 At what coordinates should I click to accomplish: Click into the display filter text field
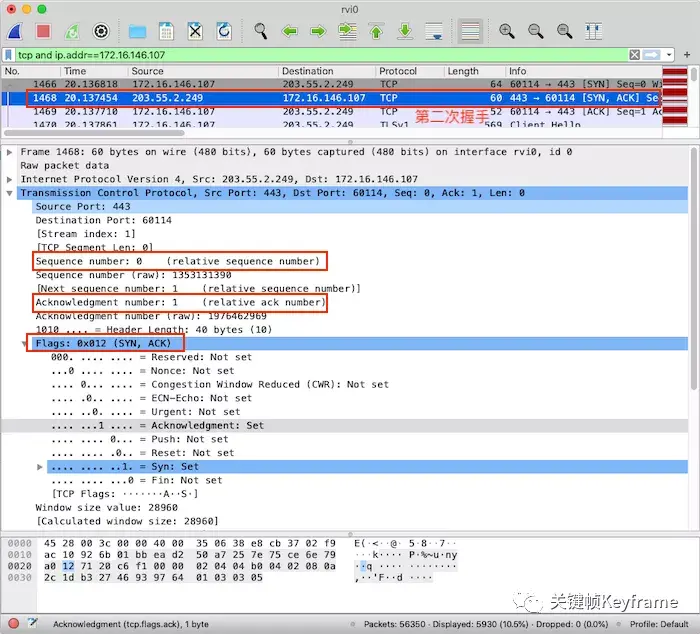tap(321, 55)
